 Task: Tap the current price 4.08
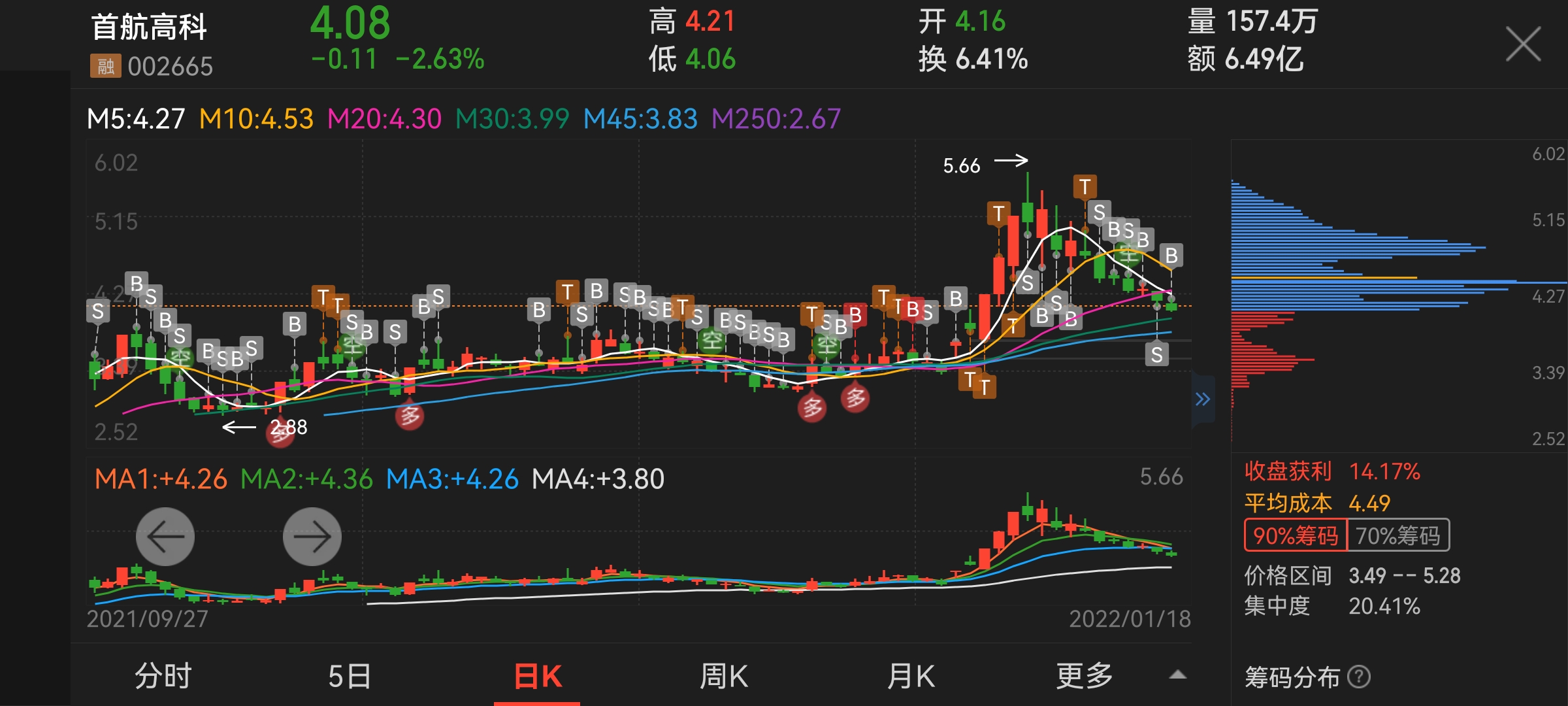pos(350,24)
